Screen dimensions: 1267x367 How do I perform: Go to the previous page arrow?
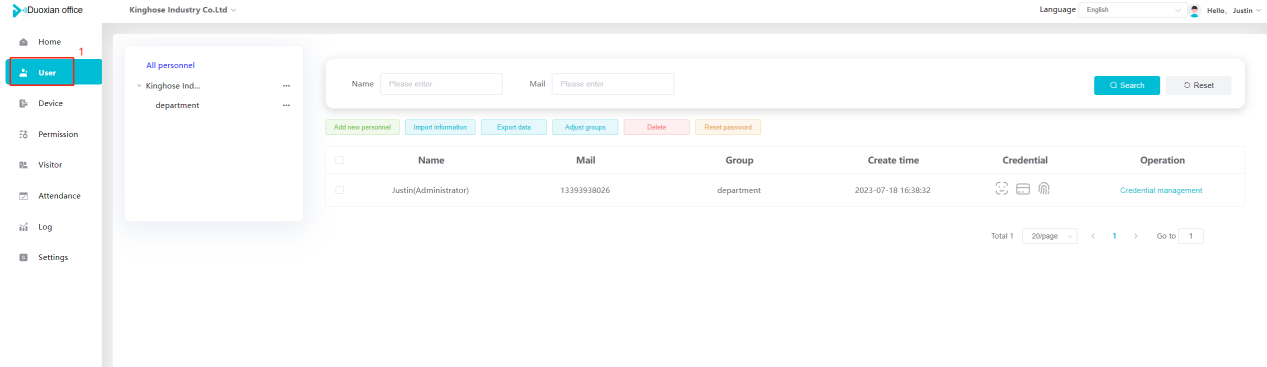pyautogui.click(x=1093, y=236)
